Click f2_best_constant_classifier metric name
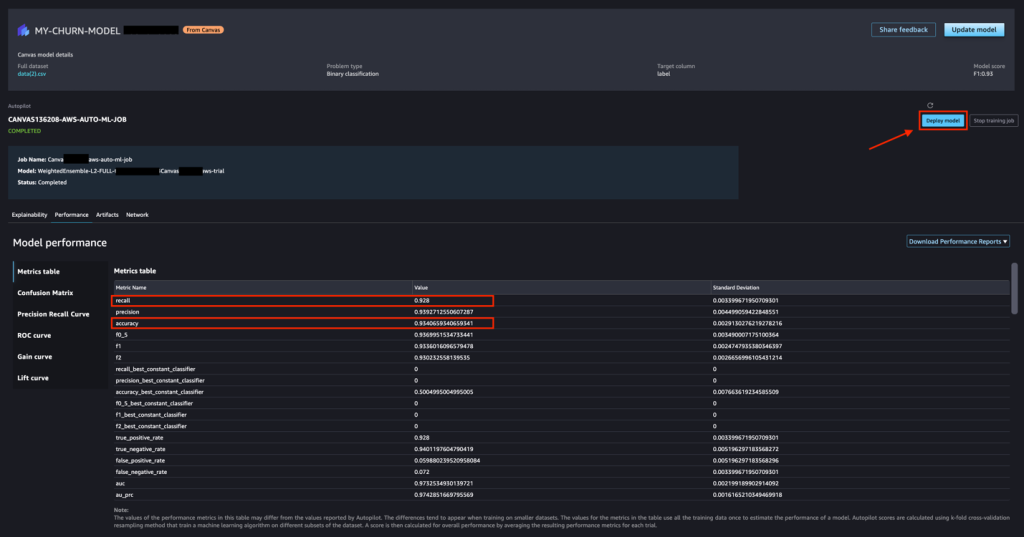Screen dimensions: 1024x537 (x=151, y=427)
